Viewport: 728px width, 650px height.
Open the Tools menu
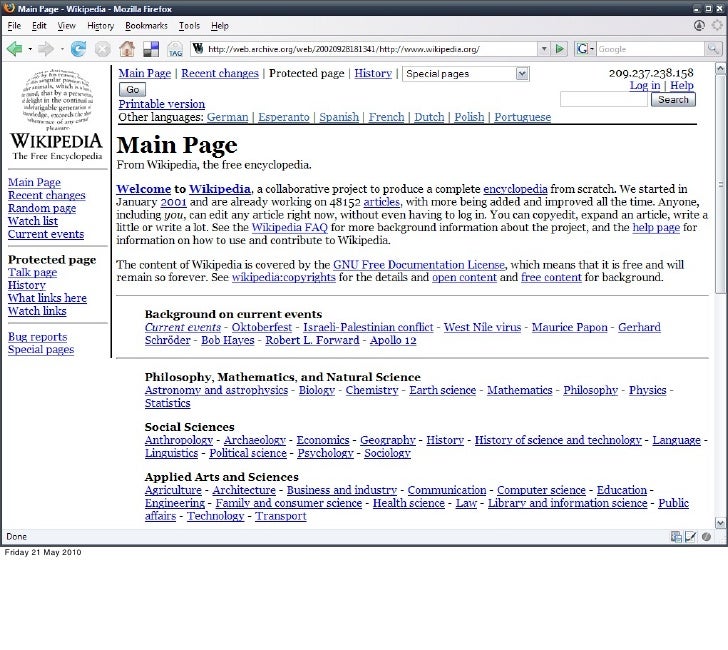[x=189, y=26]
